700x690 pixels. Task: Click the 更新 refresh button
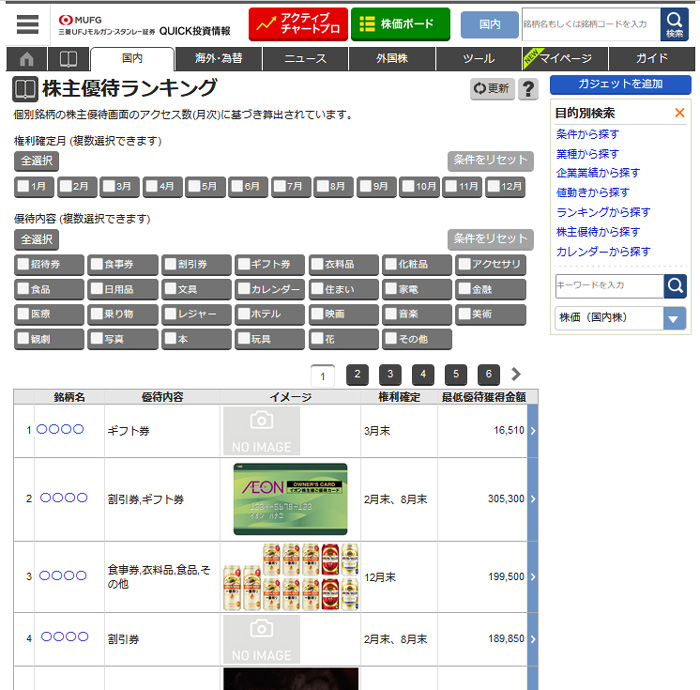492,89
